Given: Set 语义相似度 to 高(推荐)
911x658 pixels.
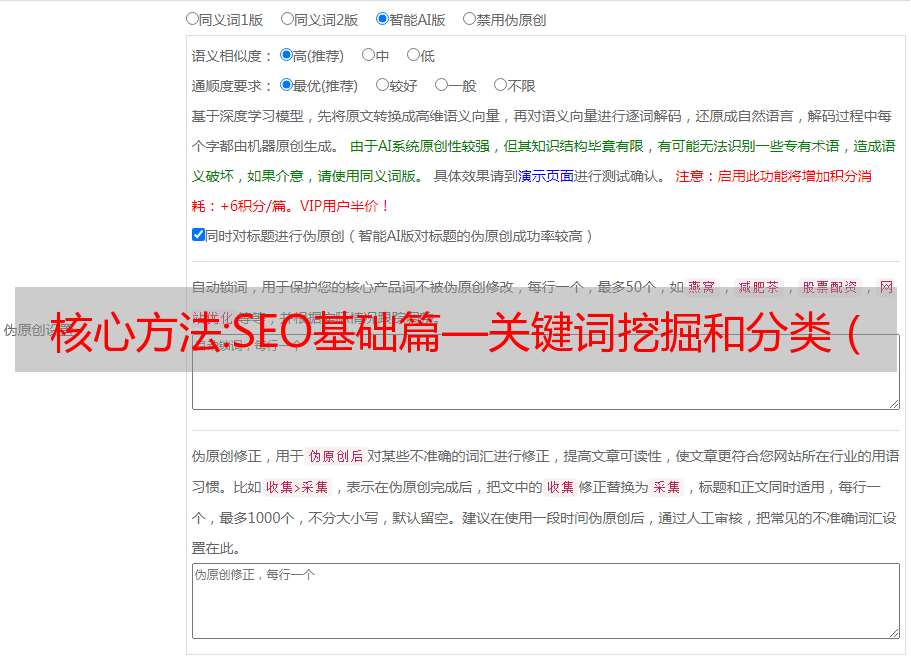Looking at the screenshot, I should [x=286, y=55].
